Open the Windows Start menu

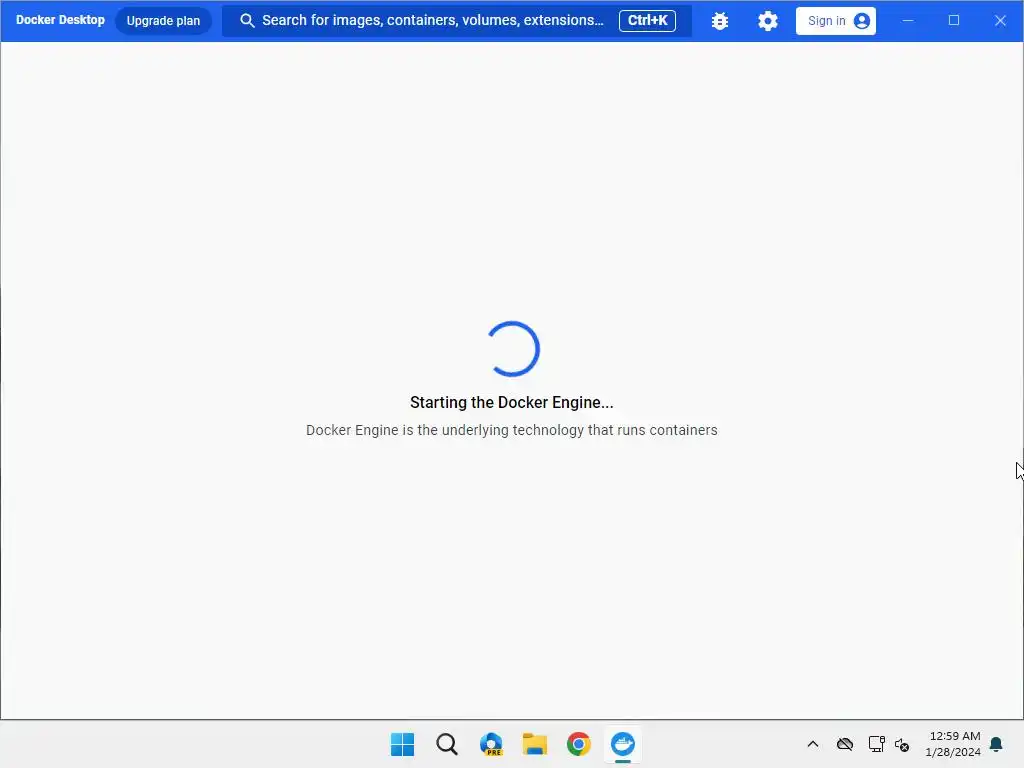coord(402,744)
